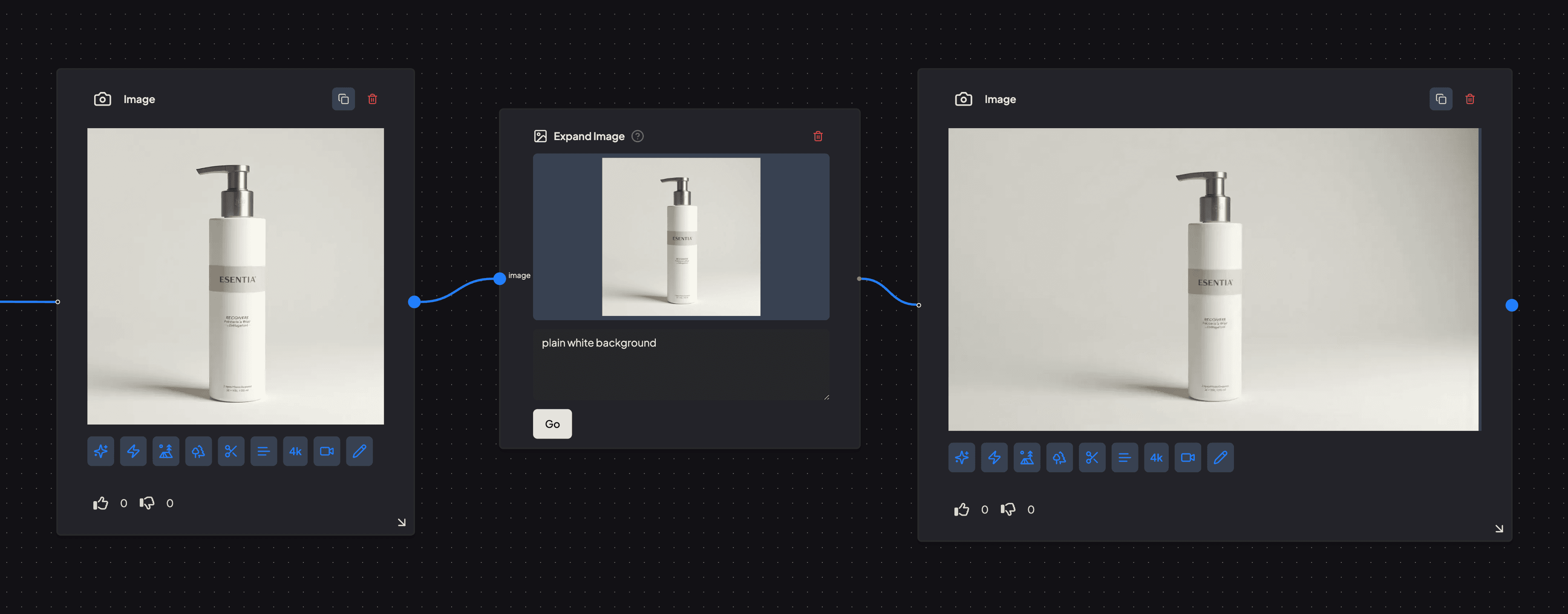Thumbs down the right image
This screenshot has width=1568, height=614.
point(1008,509)
